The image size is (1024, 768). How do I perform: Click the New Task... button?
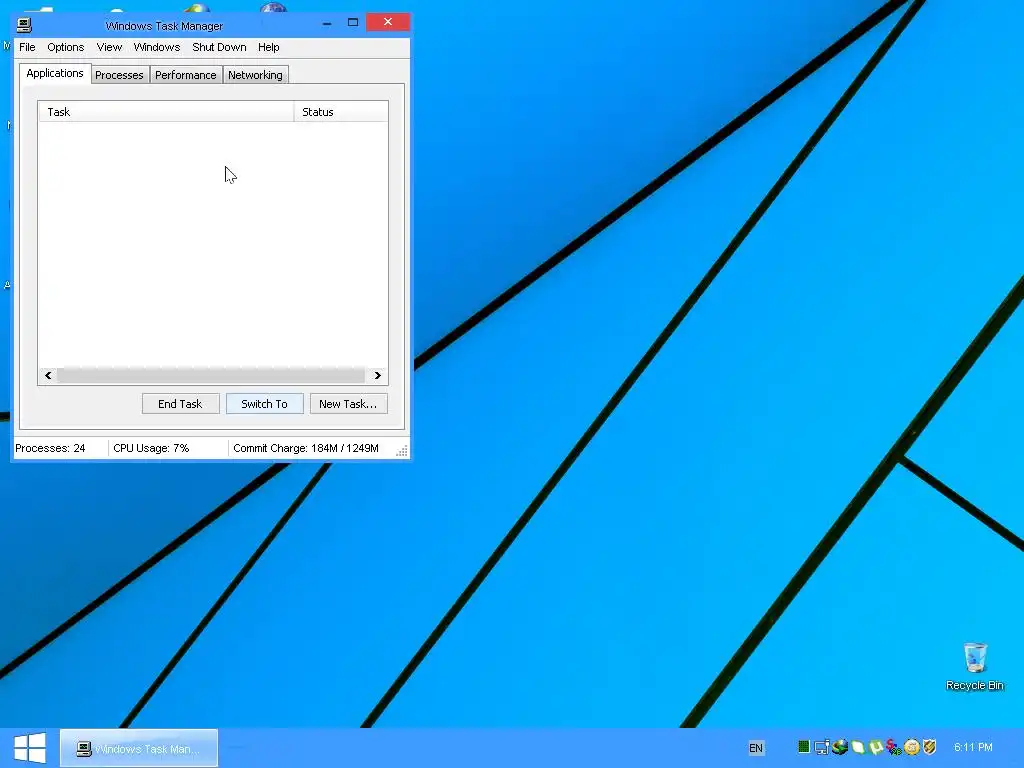pyautogui.click(x=348, y=404)
